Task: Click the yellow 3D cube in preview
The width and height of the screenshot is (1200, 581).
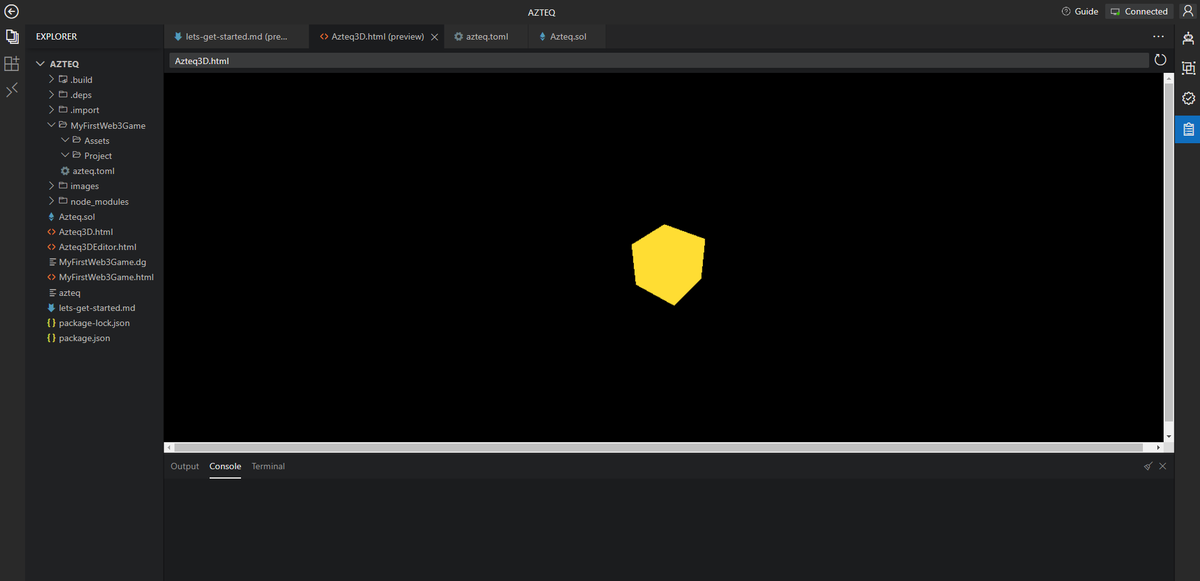Action: 668,264
